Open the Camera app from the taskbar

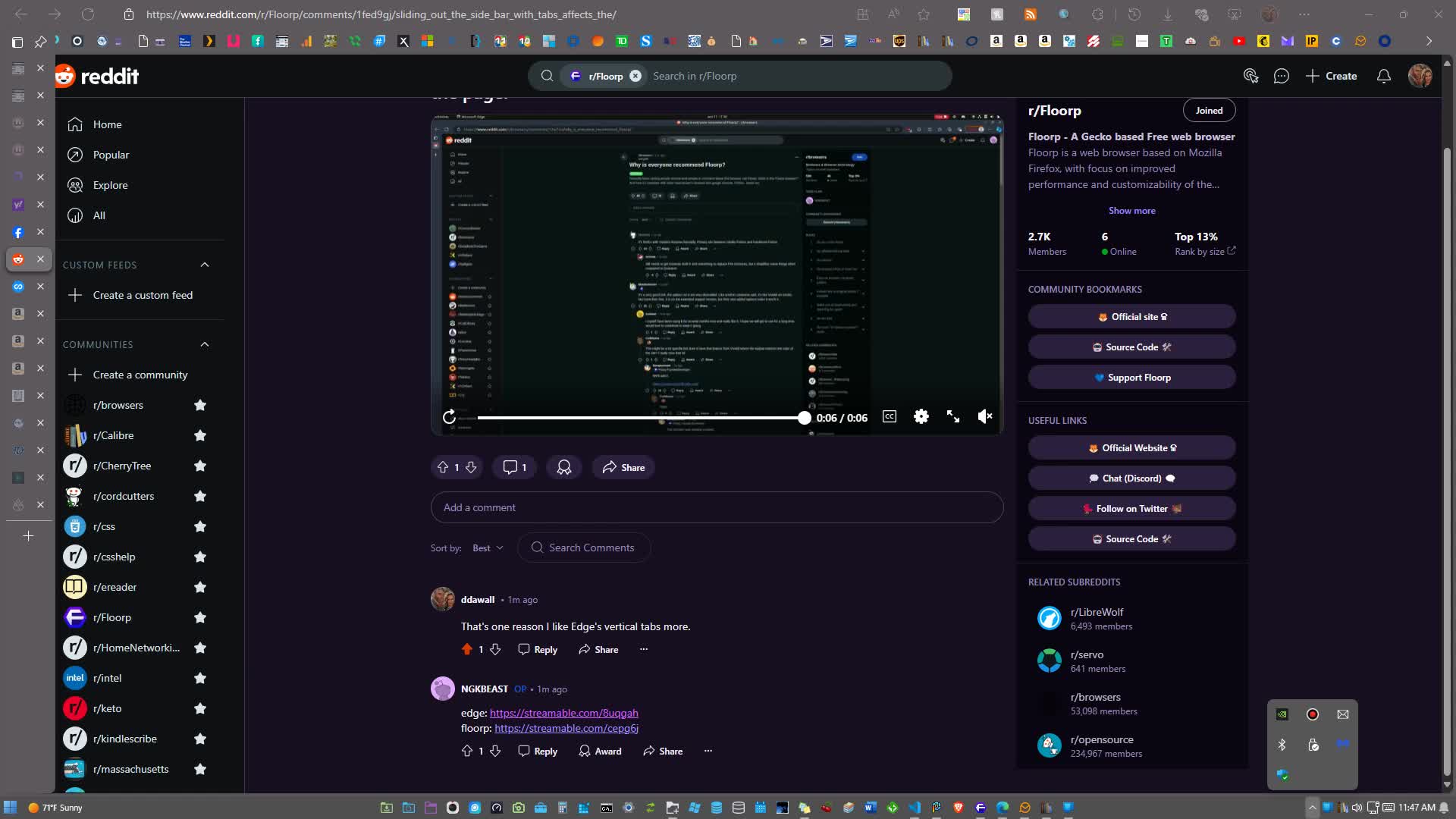tap(519, 807)
